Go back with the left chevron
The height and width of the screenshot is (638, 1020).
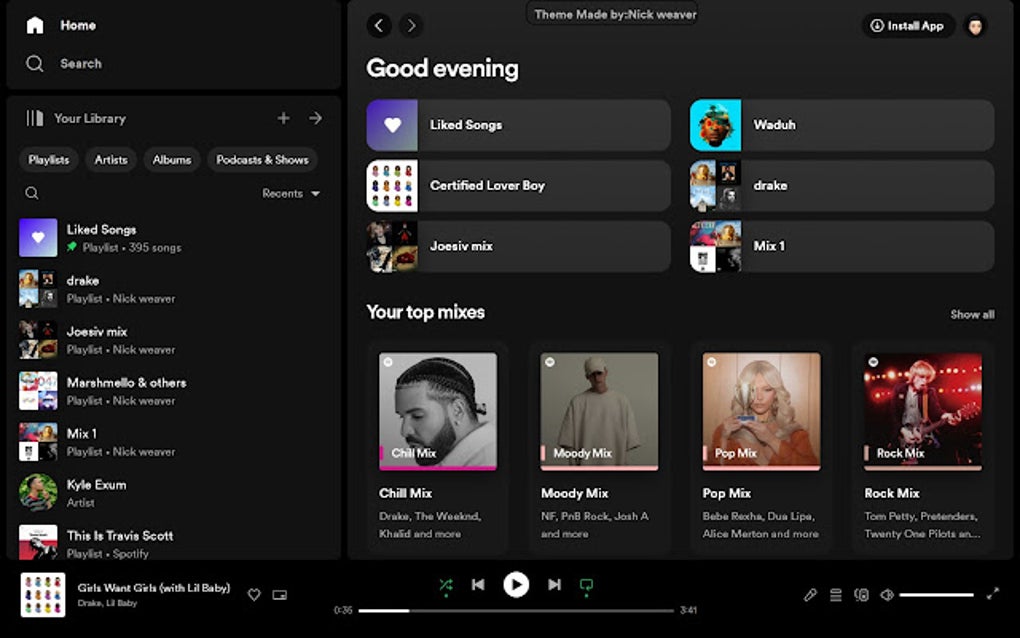click(x=379, y=25)
